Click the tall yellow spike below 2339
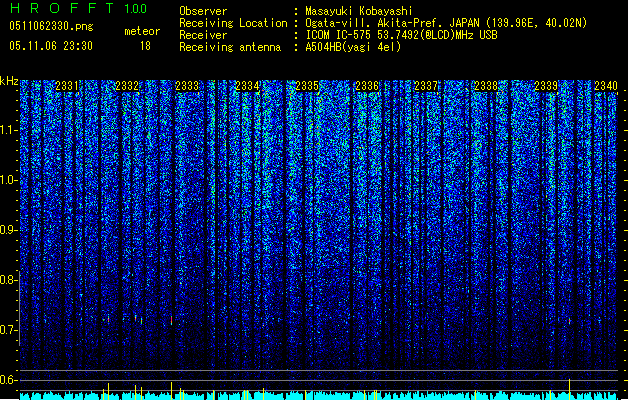 click(570, 389)
